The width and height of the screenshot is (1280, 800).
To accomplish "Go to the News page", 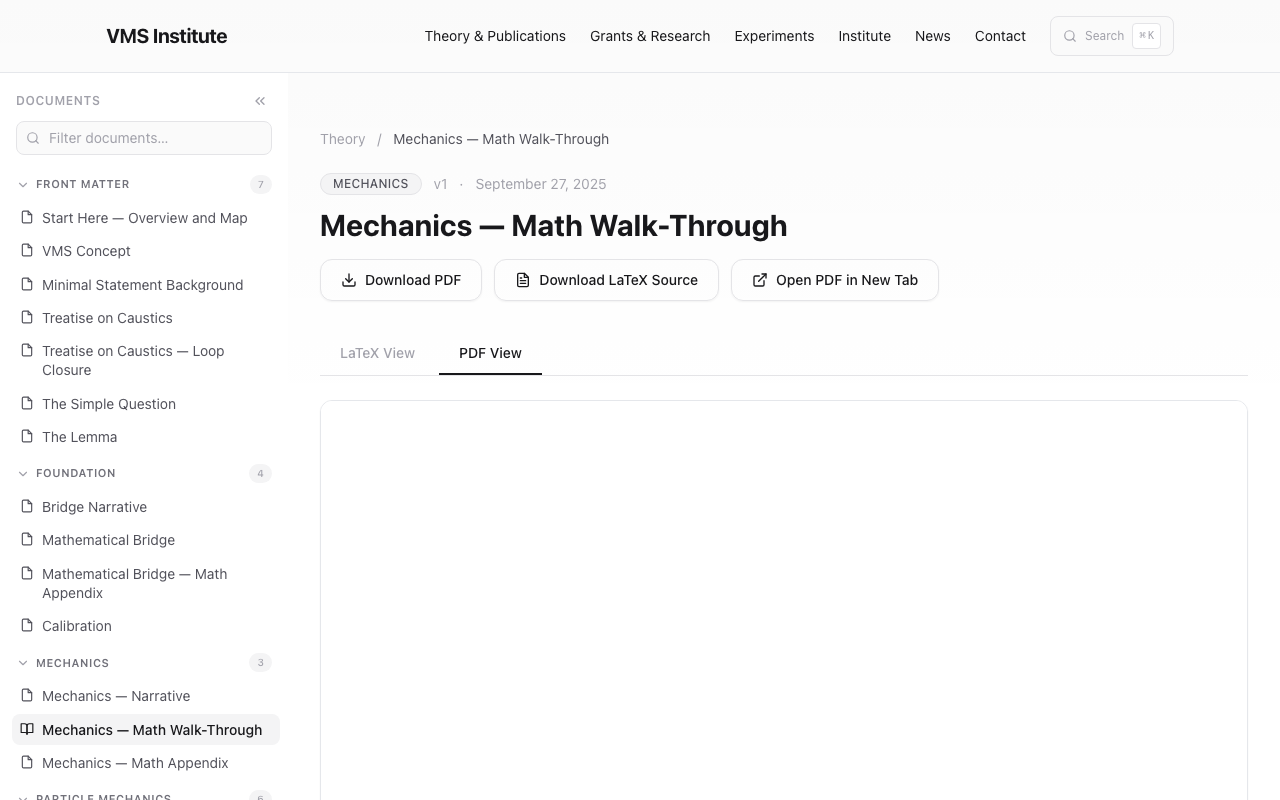I will (x=932, y=36).
